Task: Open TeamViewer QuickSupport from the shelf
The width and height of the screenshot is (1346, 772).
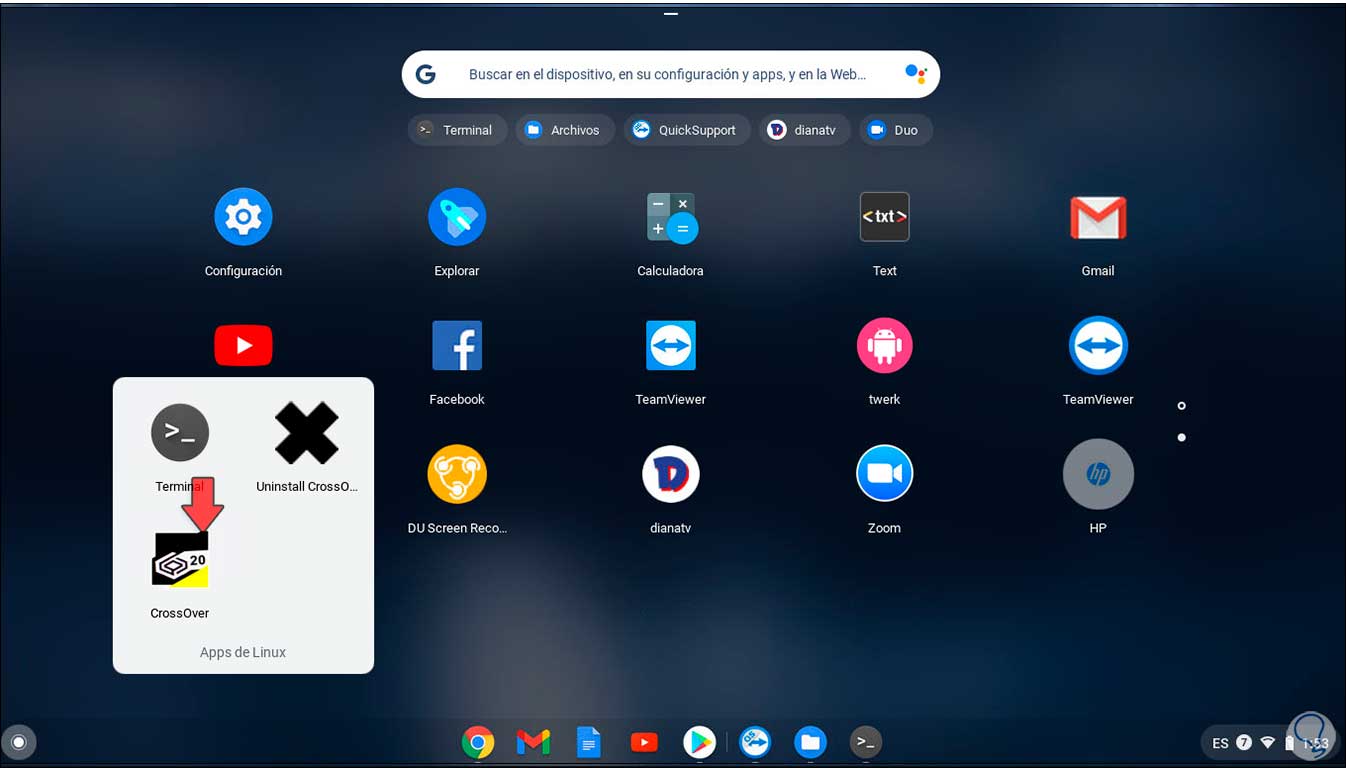Action: (755, 742)
